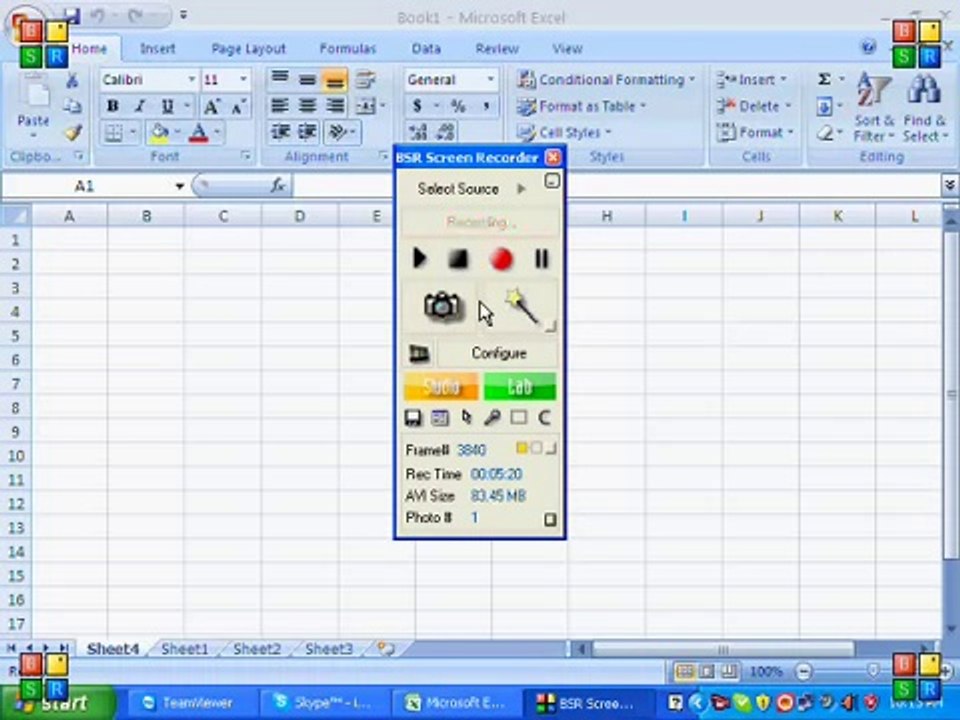Screen dimensions: 960x720
Task: Click the Borders icon
Action: click(x=114, y=132)
